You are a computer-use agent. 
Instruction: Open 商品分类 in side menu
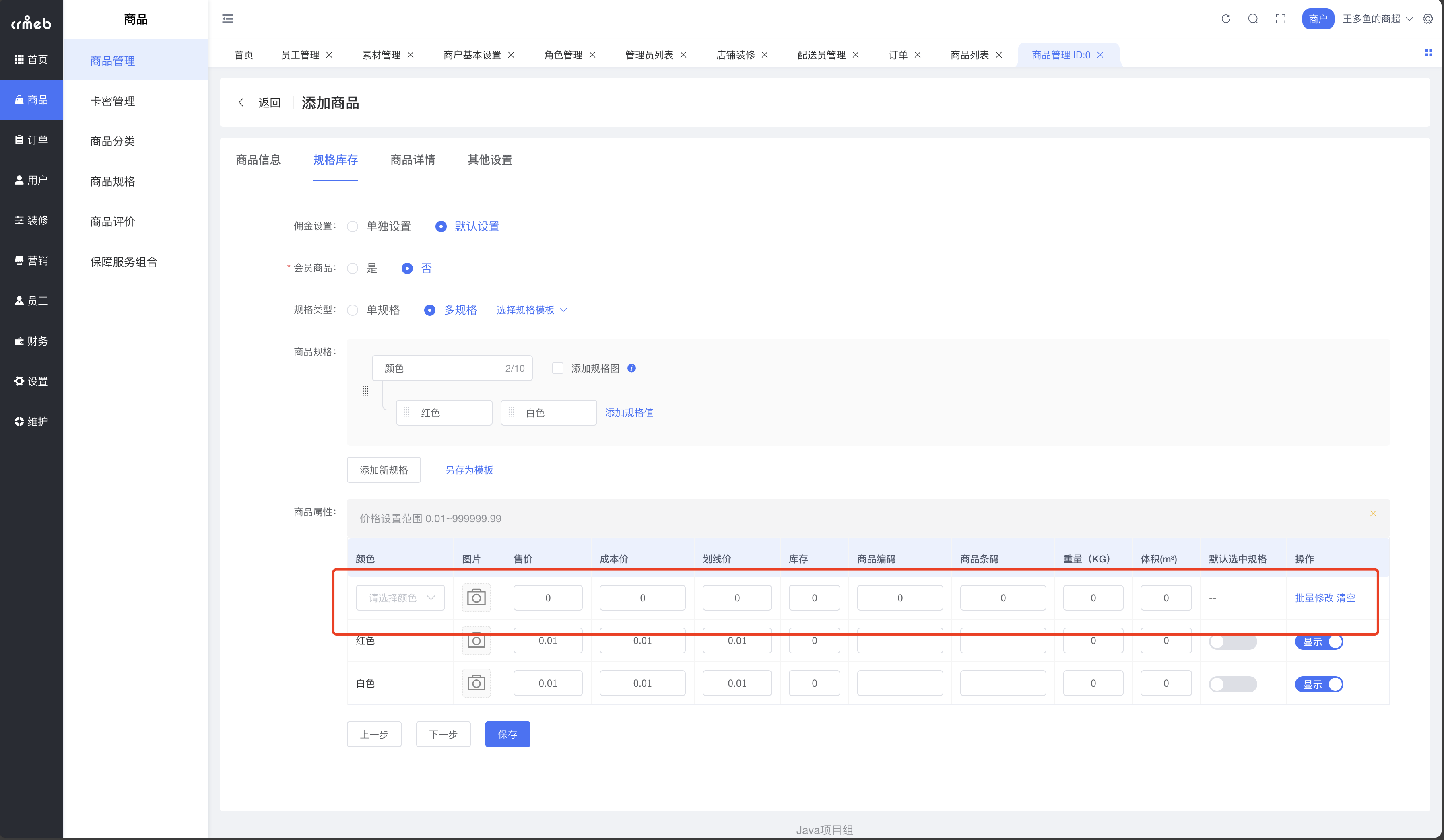tap(113, 141)
